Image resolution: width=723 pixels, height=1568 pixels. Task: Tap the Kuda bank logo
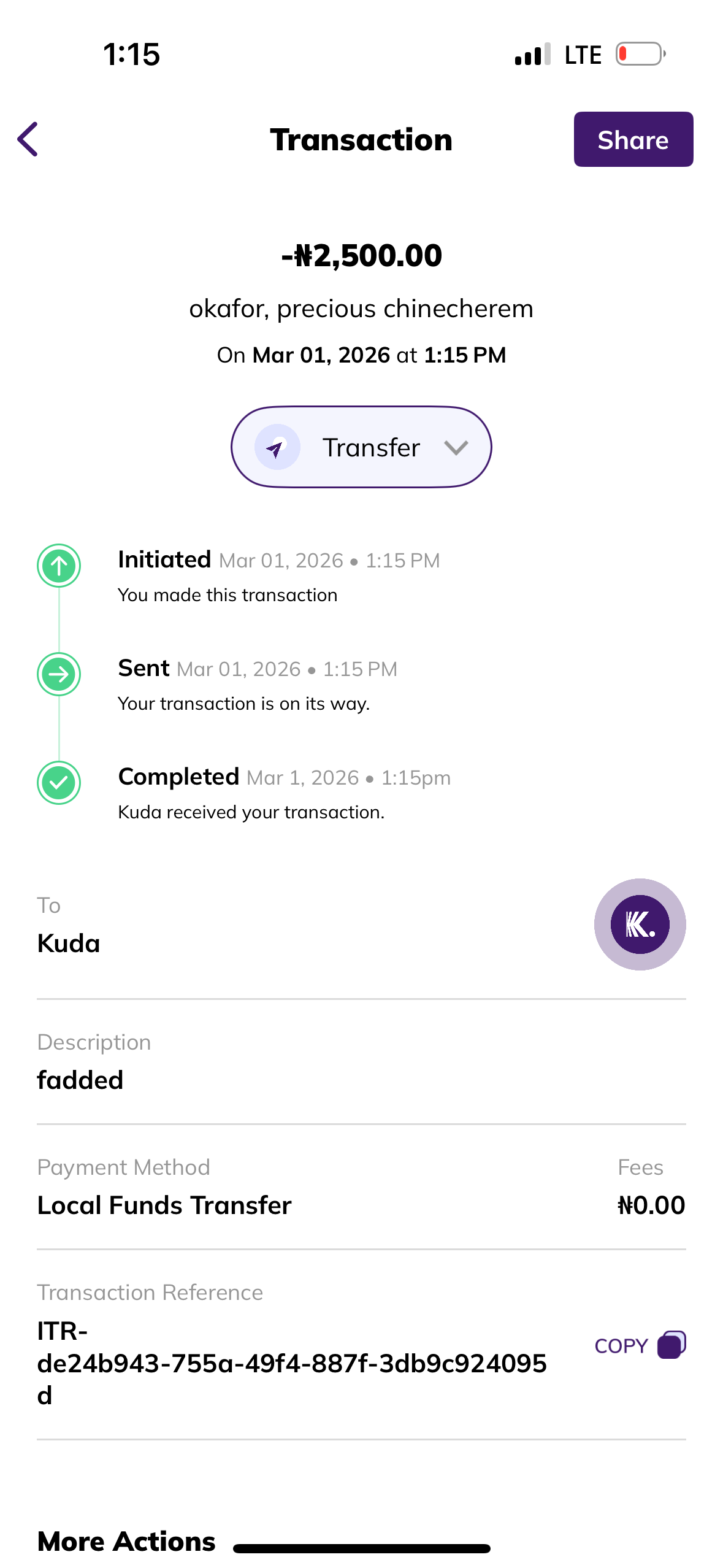point(640,924)
